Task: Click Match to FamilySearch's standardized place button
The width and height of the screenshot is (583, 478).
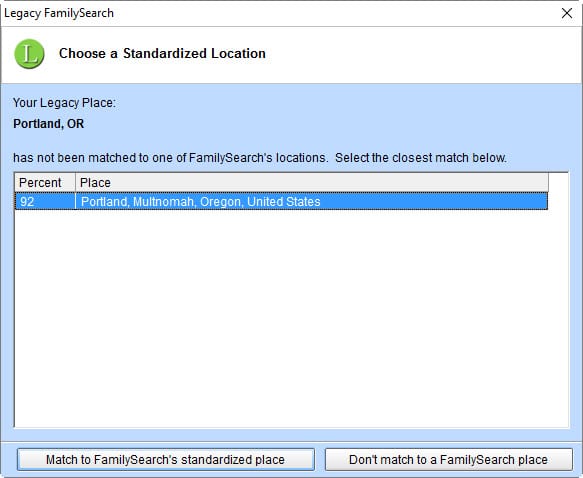Action: tap(165, 459)
